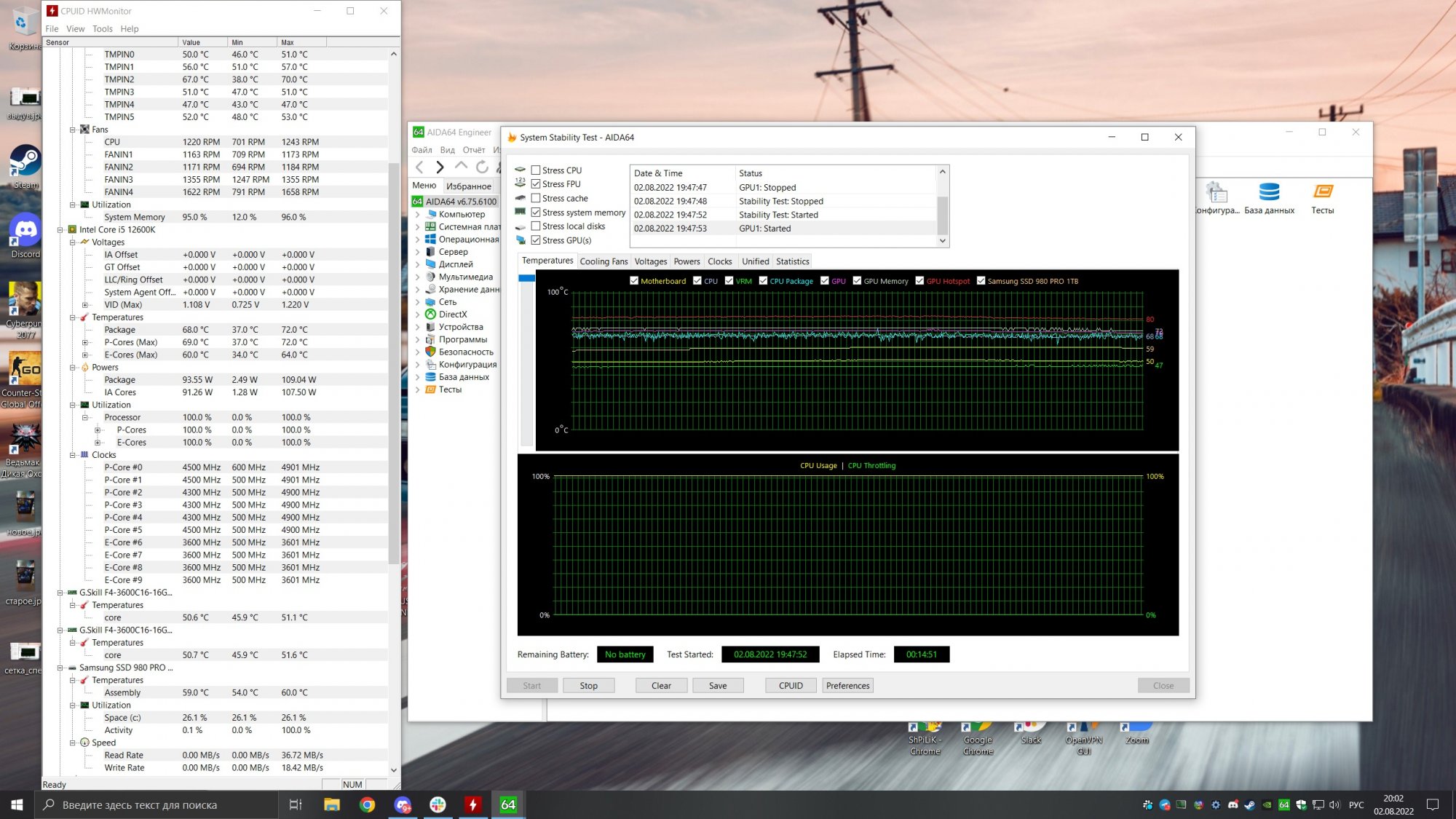Click the AIDA64 forward navigation arrow
The width and height of the screenshot is (1456, 819).
coord(440,167)
